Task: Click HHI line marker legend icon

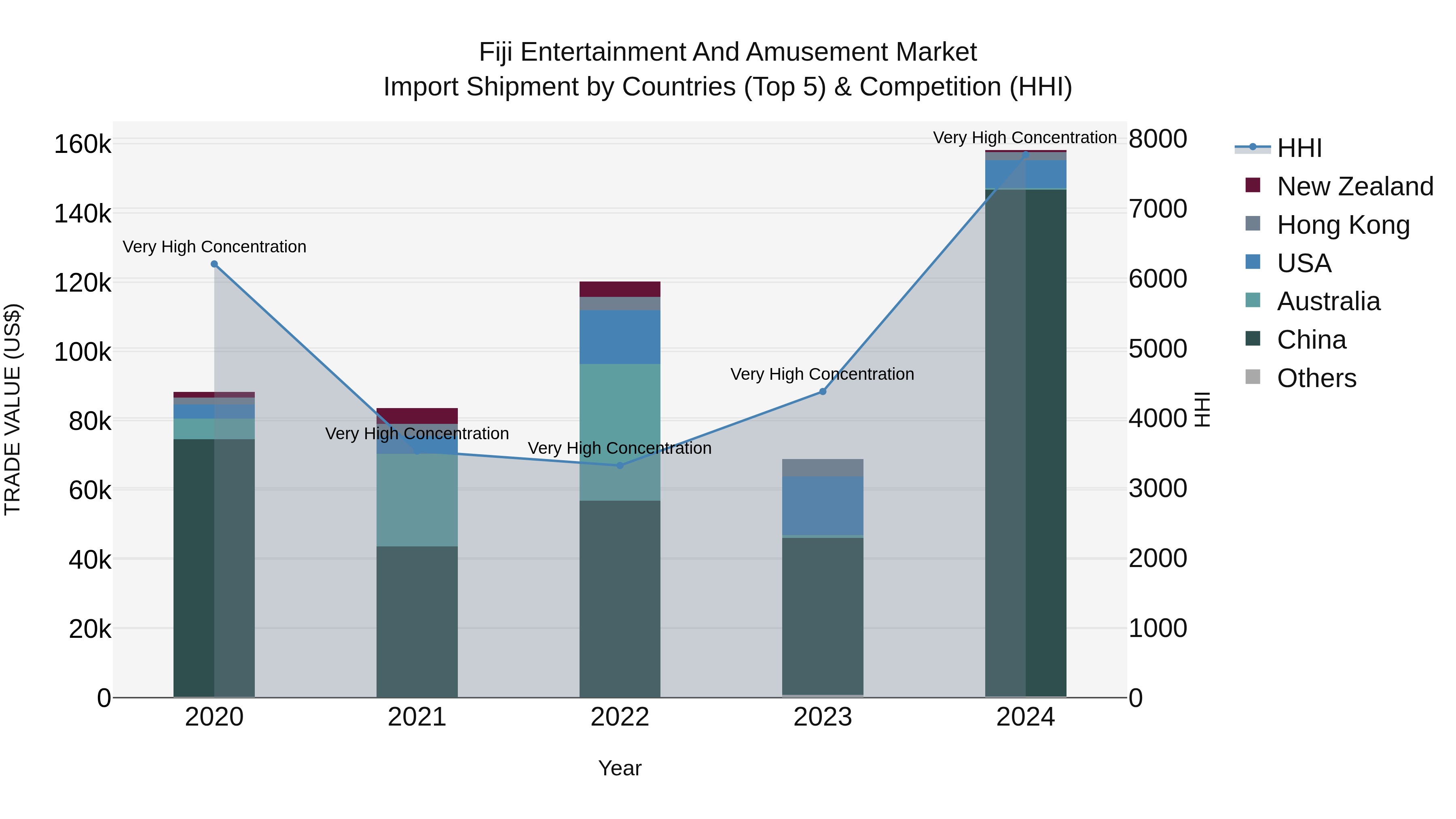Action: [1253, 147]
